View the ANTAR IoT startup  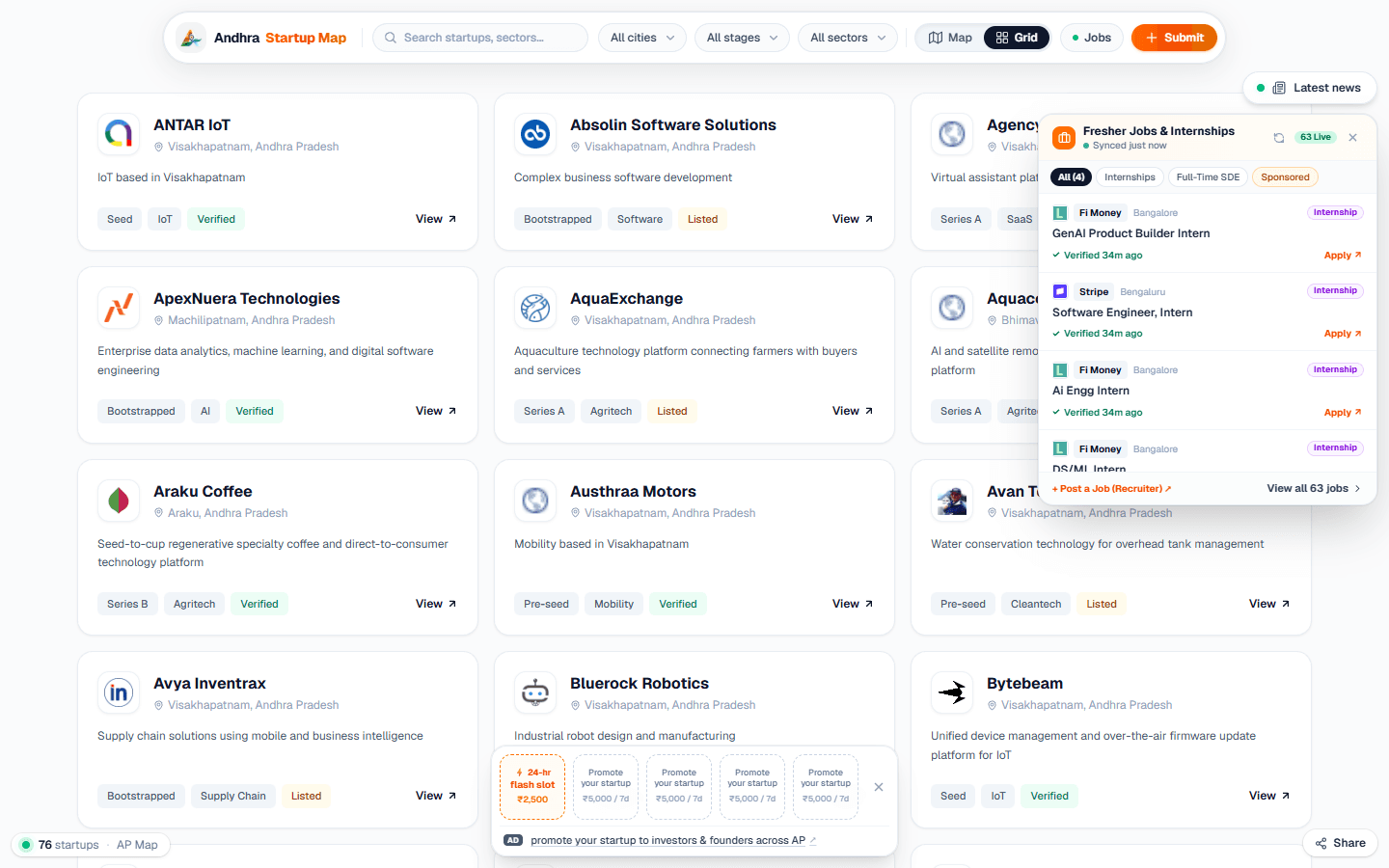pyautogui.click(x=436, y=219)
